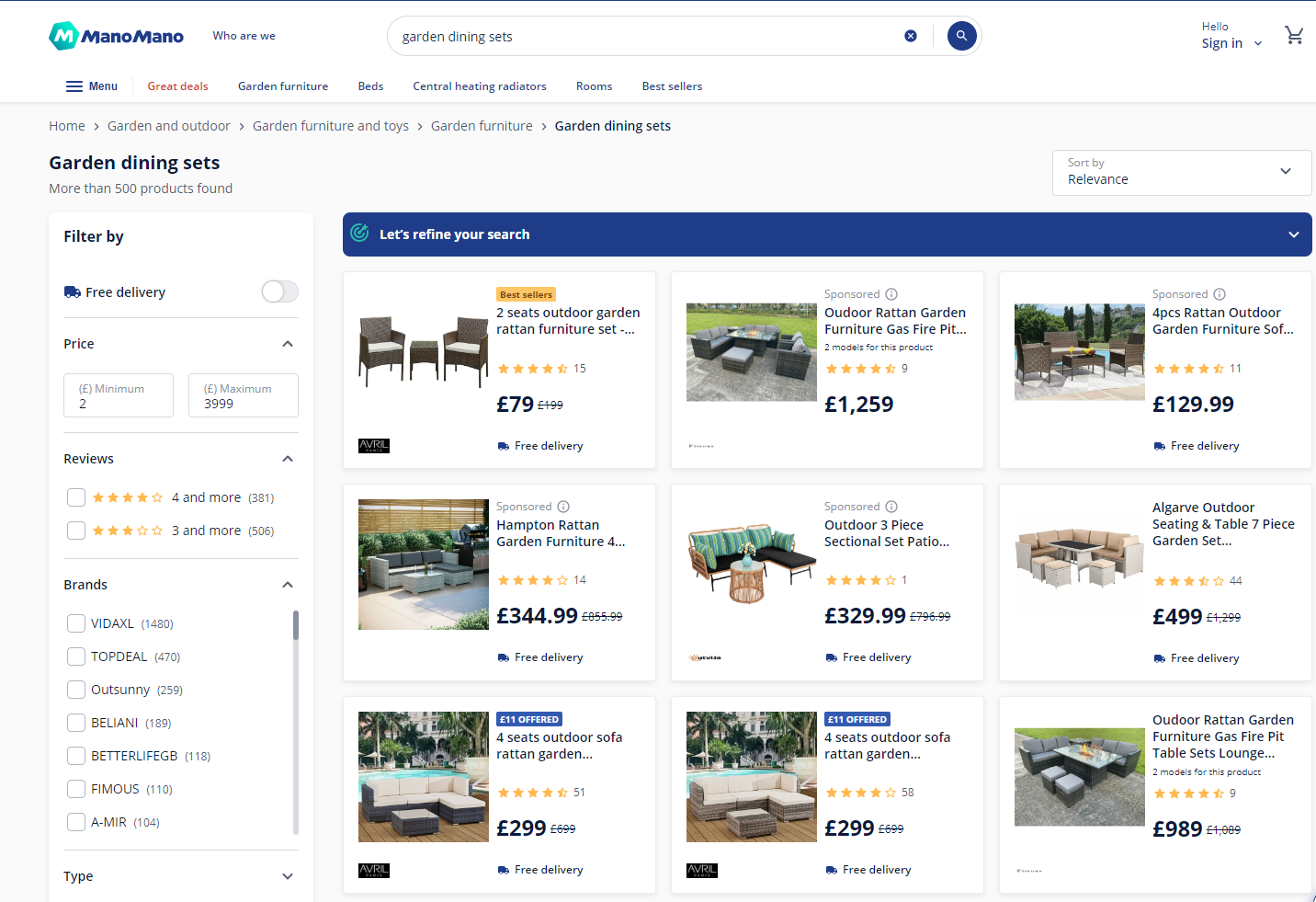Click the search magnifier button
Image resolution: width=1316 pixels, height=902 pixels.
(x=961, y=36)
